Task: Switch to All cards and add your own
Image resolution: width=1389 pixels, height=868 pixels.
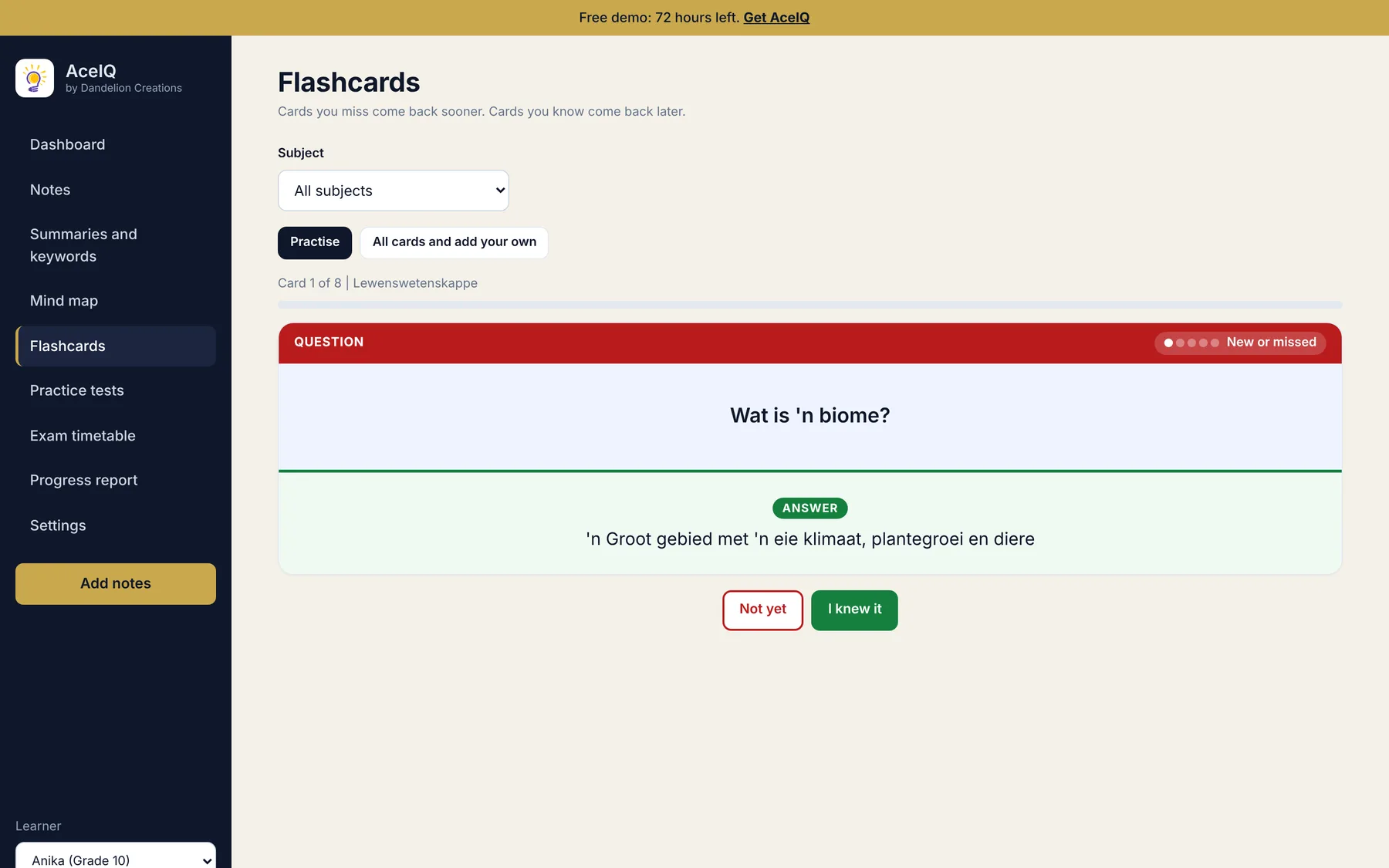Action: pos(455,242)
